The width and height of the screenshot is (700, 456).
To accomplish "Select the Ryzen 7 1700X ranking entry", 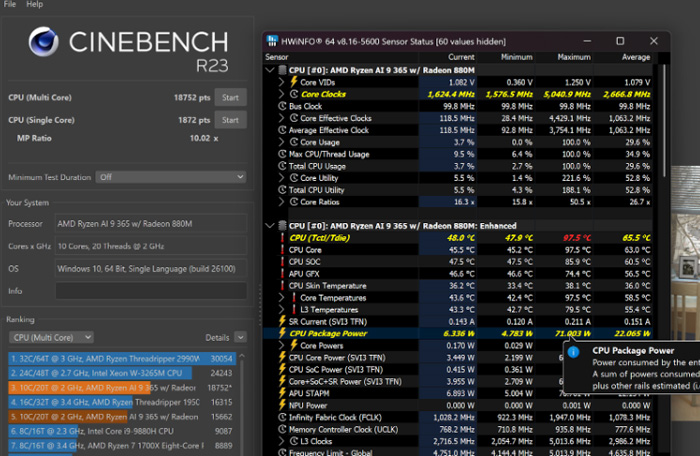I will (122, 445).
